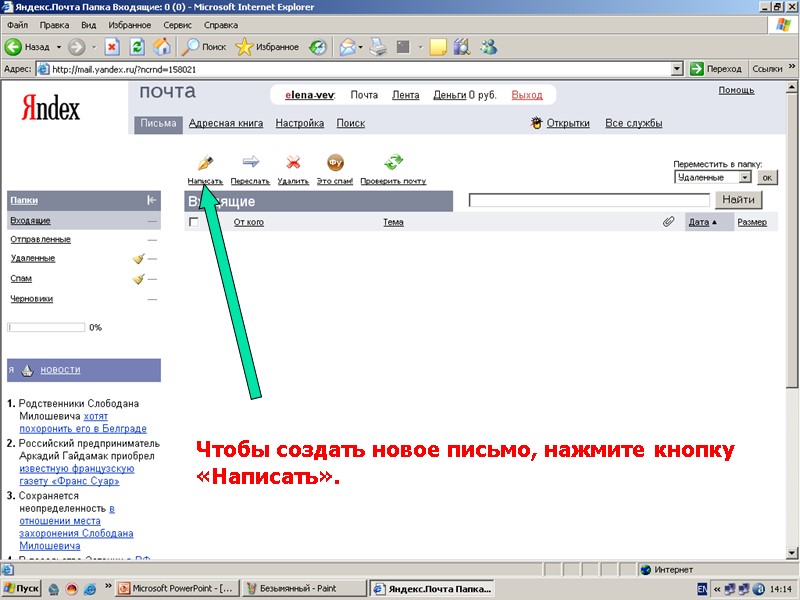Click the Найти search button
Screen dimensions: 800x600
(x=738, y=199)
